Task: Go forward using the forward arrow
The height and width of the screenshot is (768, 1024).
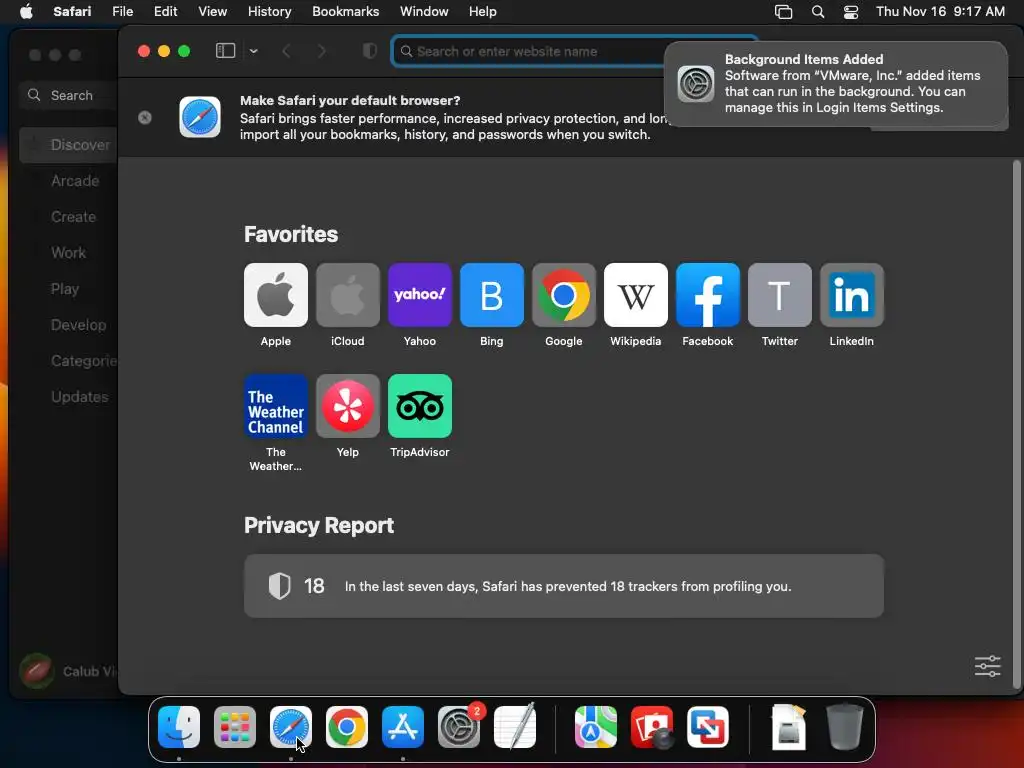Action: click(321, 51)
